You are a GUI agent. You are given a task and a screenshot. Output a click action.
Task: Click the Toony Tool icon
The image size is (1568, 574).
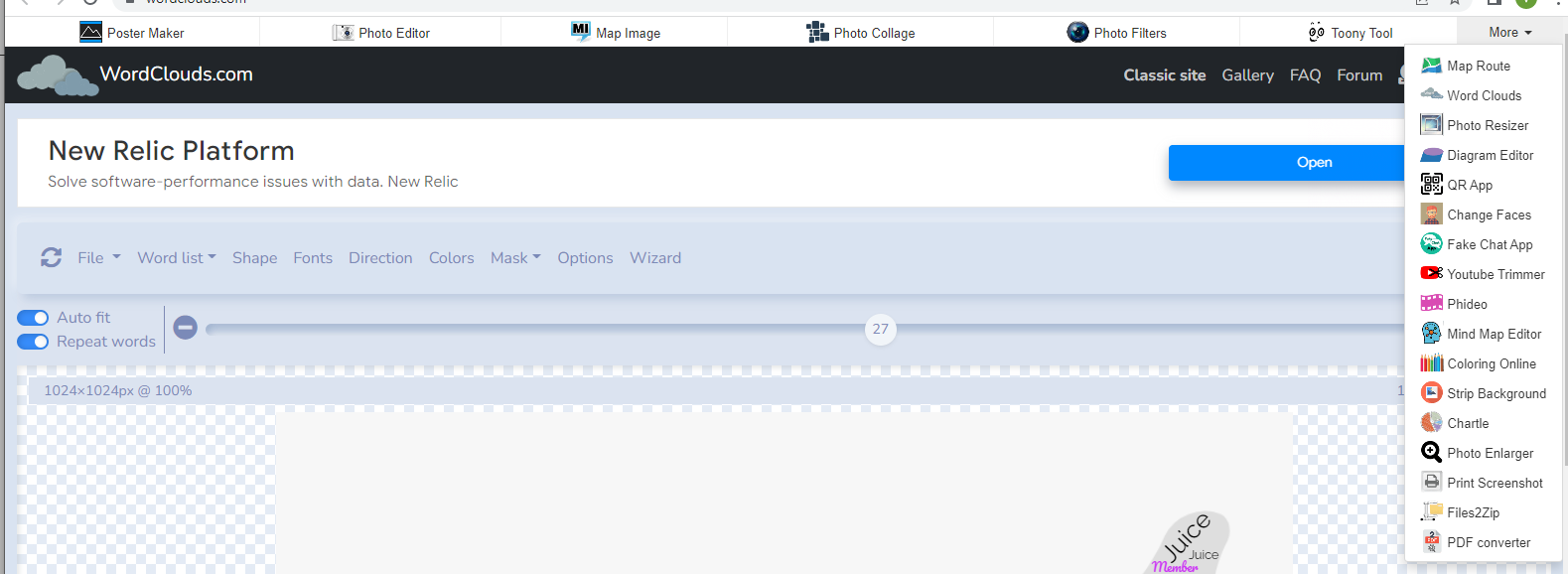pyautogui.click(x=1317, y=33)
